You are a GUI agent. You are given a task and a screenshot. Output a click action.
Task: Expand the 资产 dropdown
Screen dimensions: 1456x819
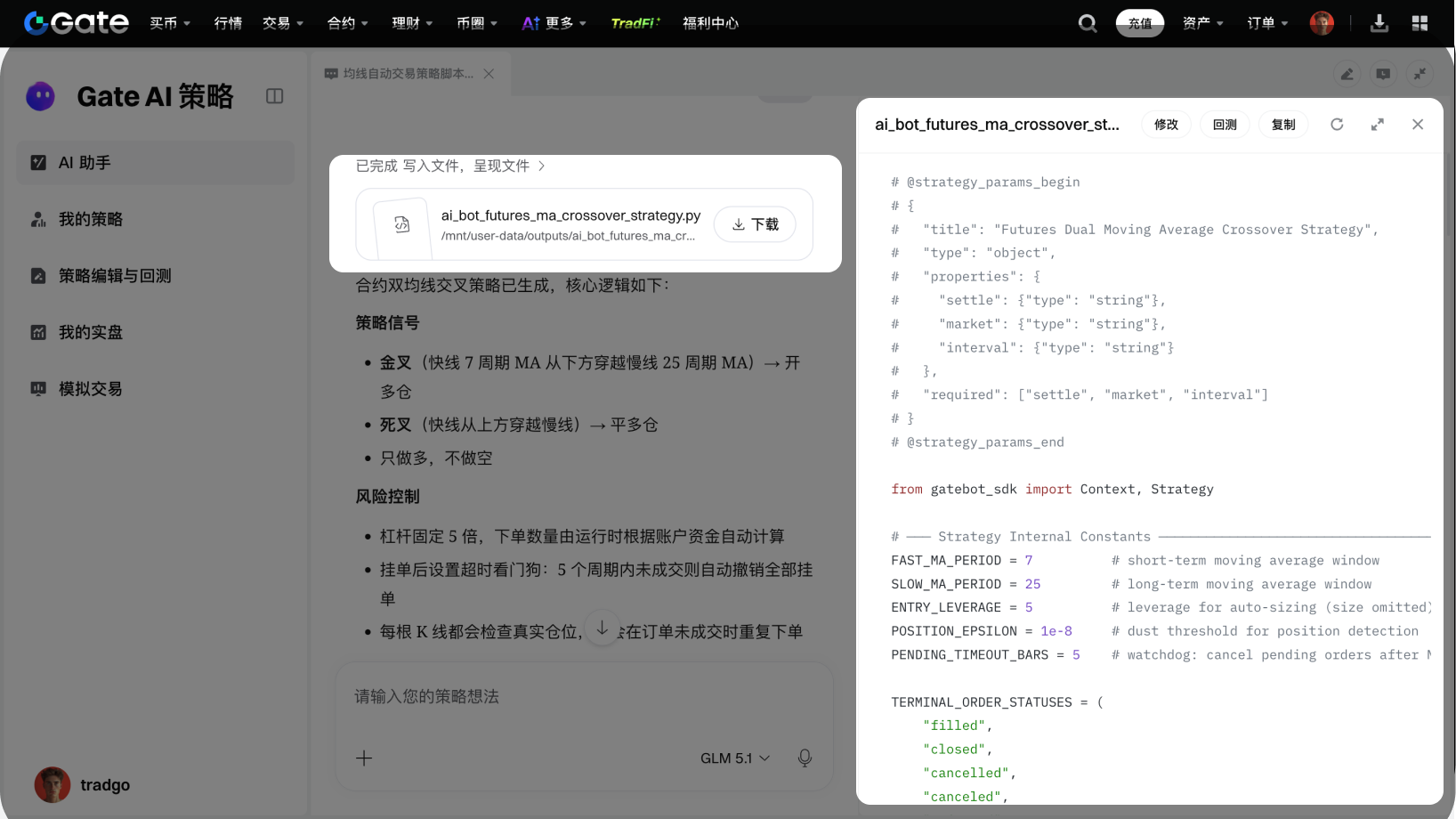coord(1203,23)
